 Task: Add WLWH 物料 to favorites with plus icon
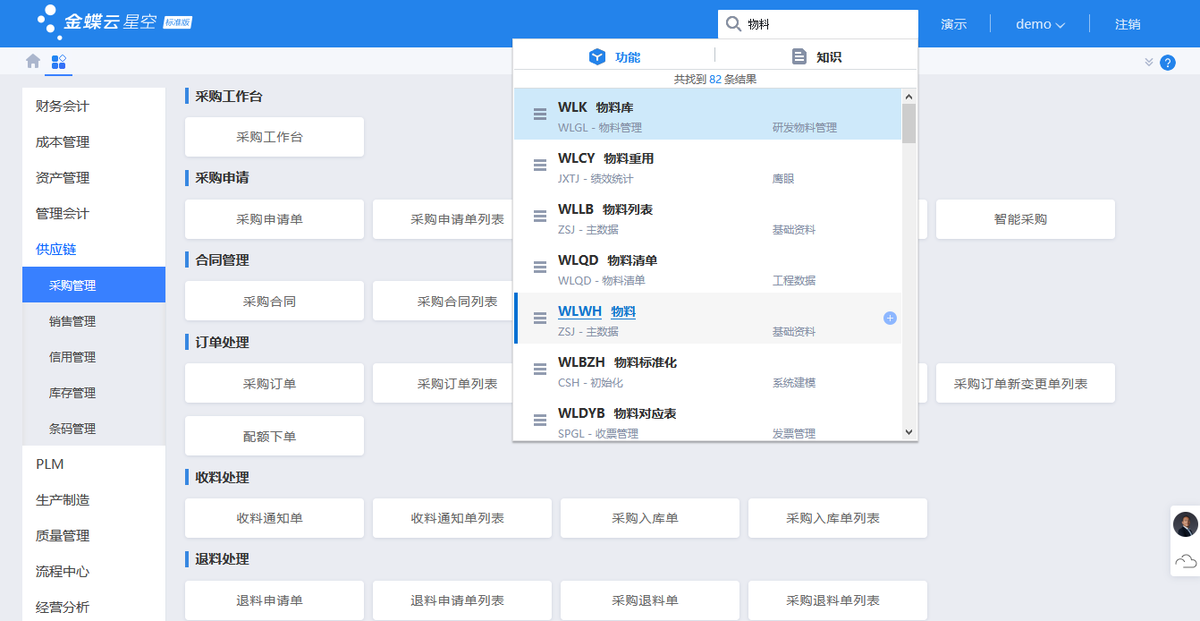click(890, 318)
